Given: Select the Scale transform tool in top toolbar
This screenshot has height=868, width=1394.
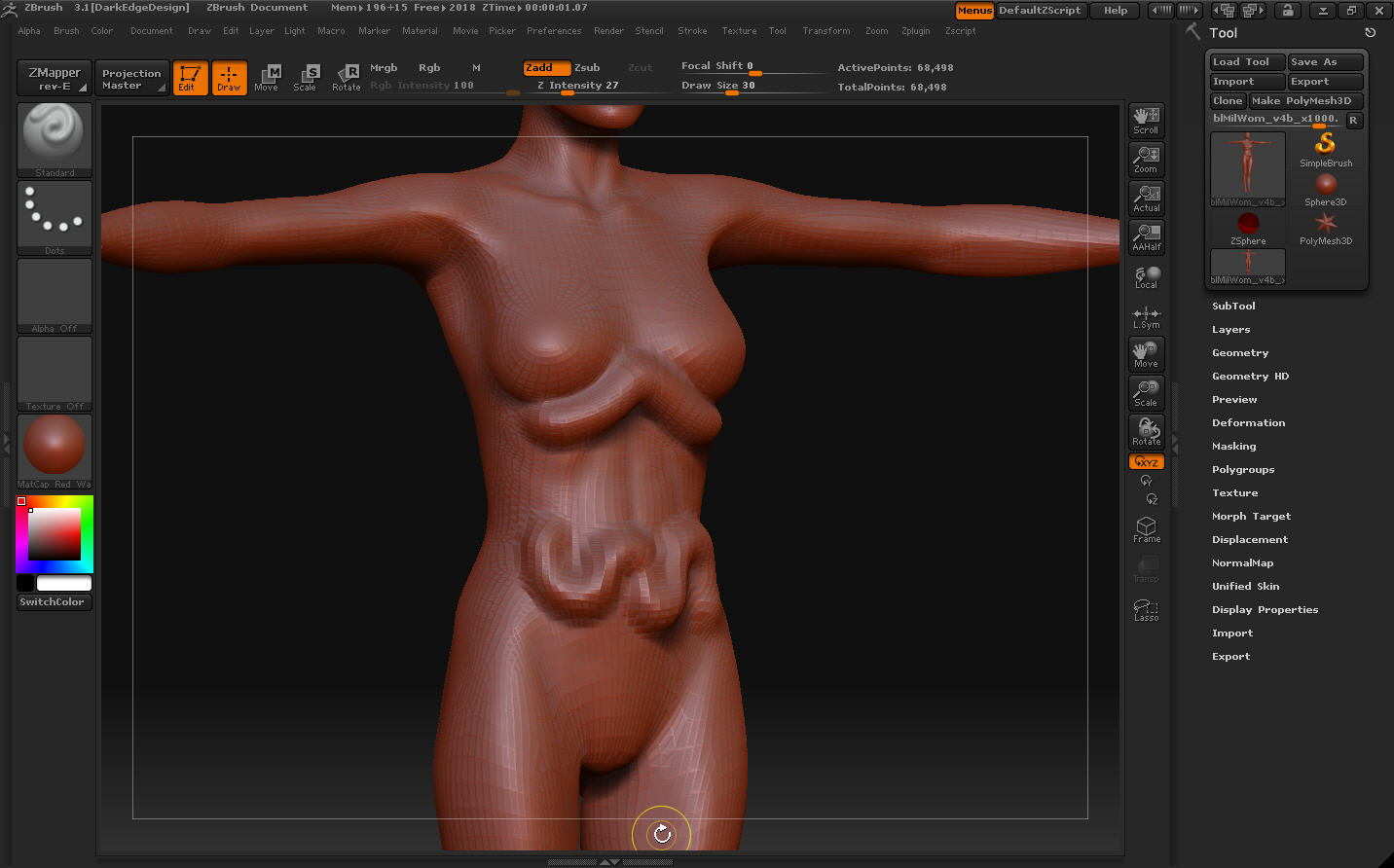Looking at the screenshot, I should [x=307, y=78].
